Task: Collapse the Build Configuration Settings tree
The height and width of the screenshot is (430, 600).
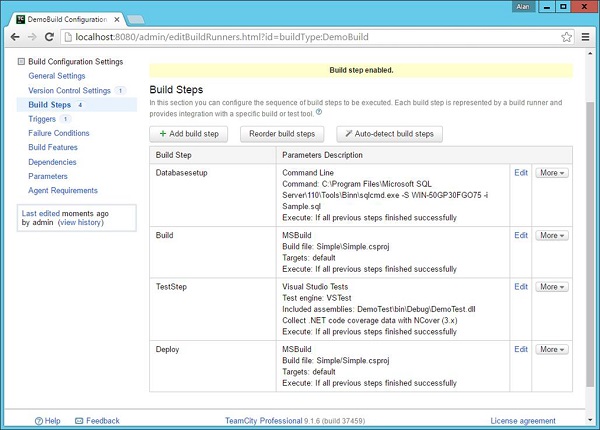Action: click(x=21, y=62)
